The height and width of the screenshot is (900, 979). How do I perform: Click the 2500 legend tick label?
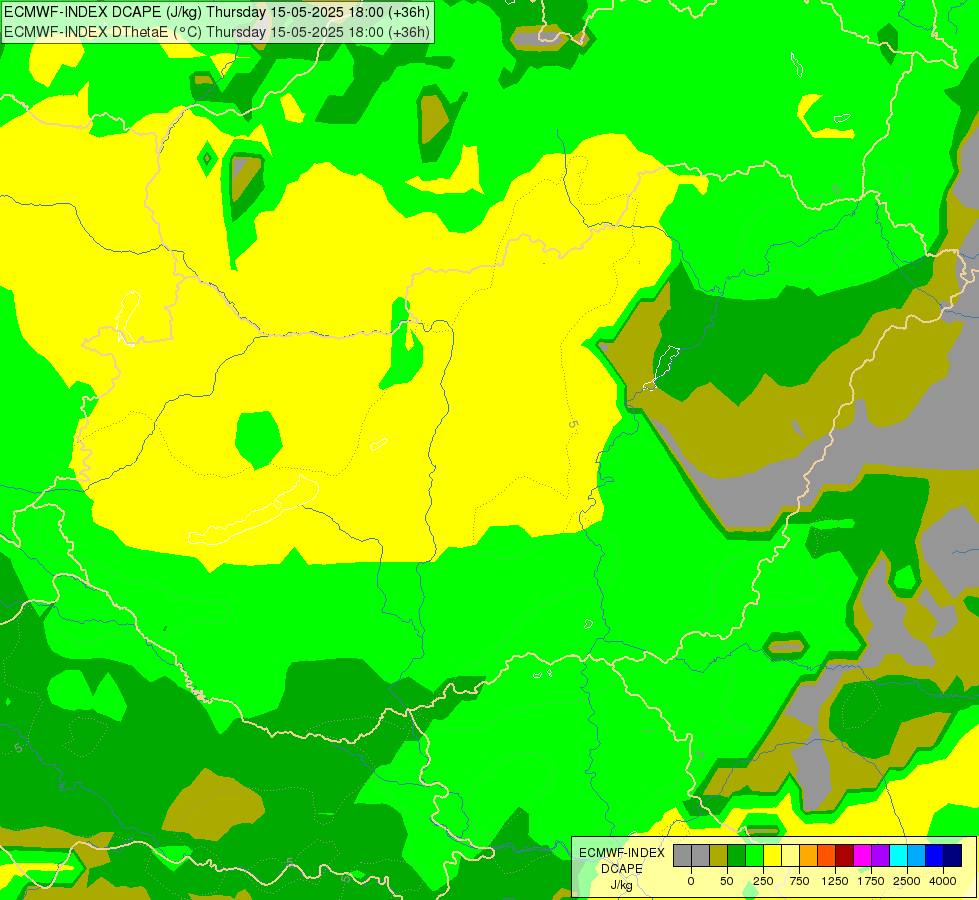[907, 881]
